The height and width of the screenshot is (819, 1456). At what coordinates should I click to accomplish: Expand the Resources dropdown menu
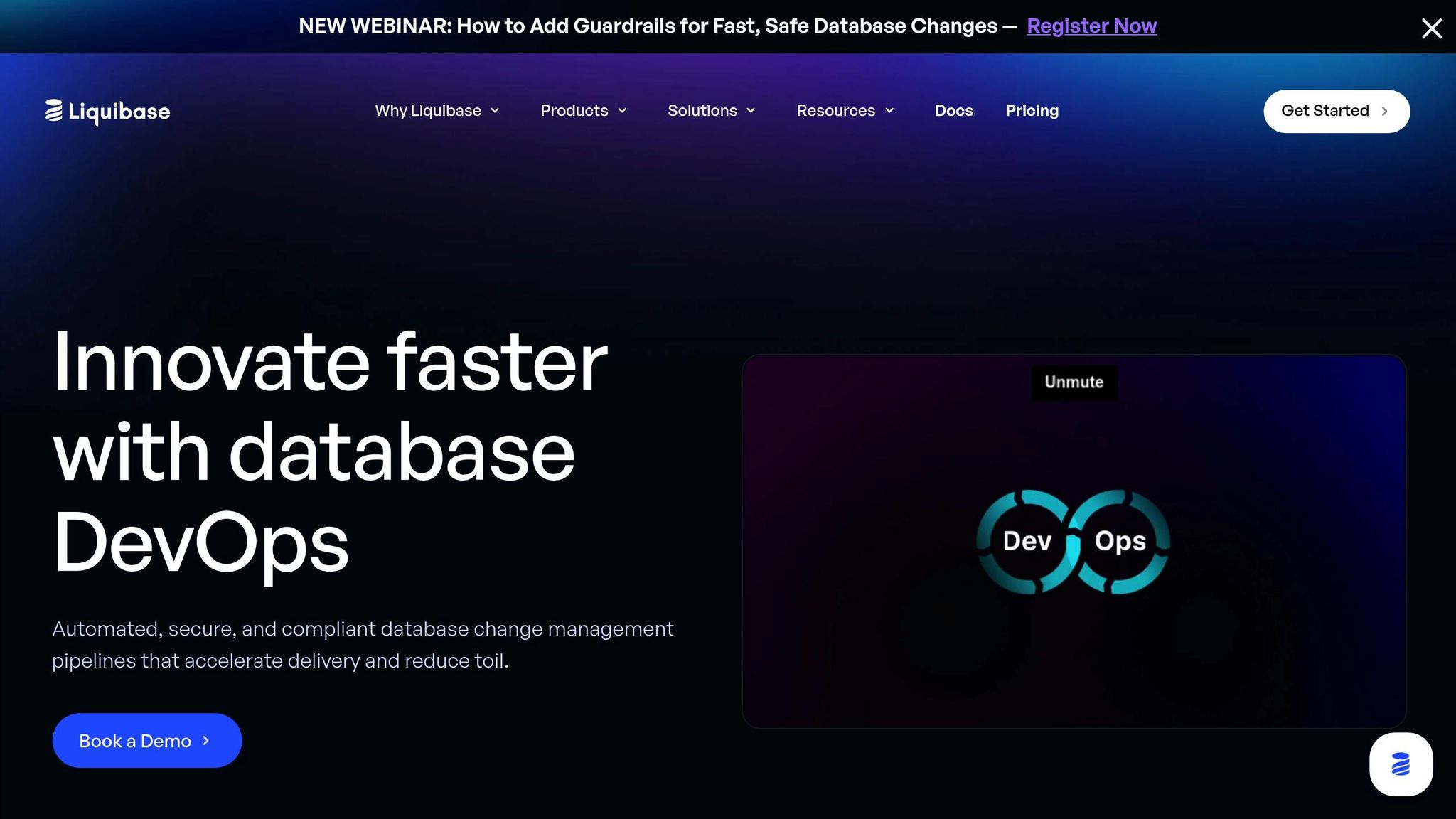(845, 111)
